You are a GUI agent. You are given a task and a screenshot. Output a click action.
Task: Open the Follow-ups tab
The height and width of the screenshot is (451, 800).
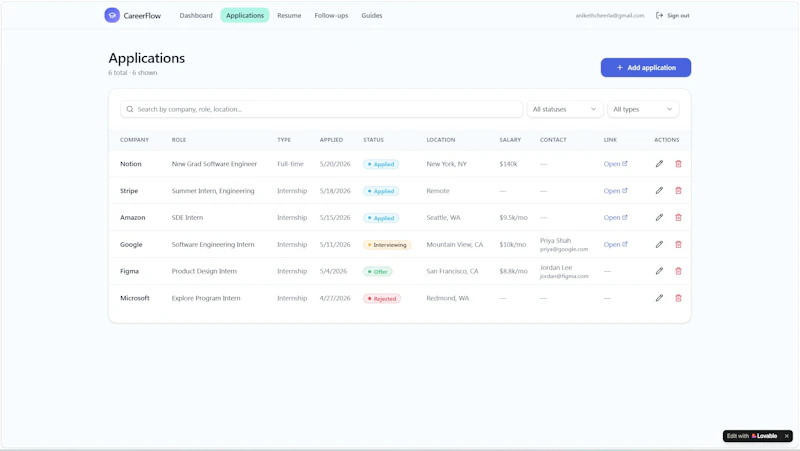(331, 15)
